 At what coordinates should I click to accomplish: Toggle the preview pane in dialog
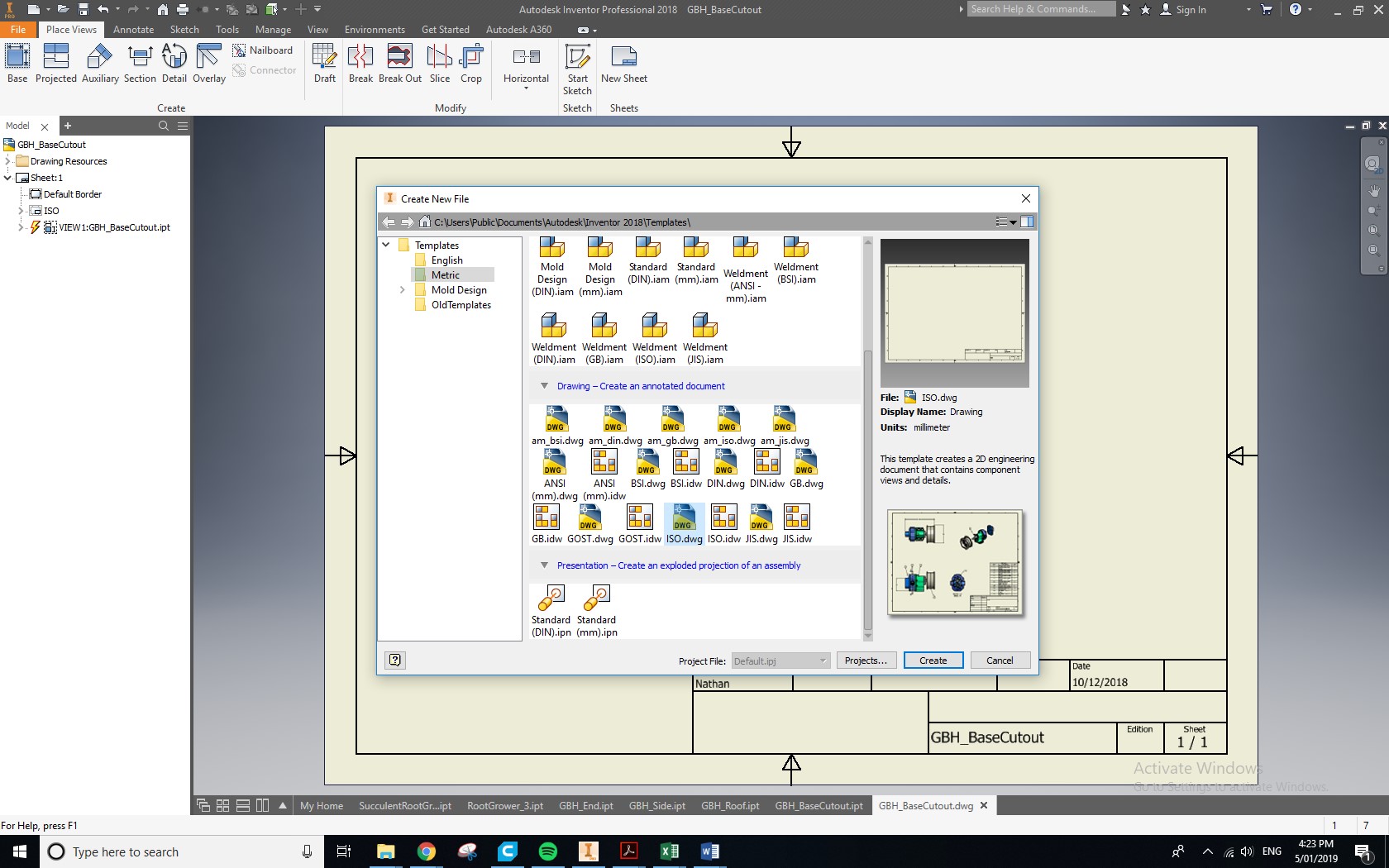(1027, 222)
